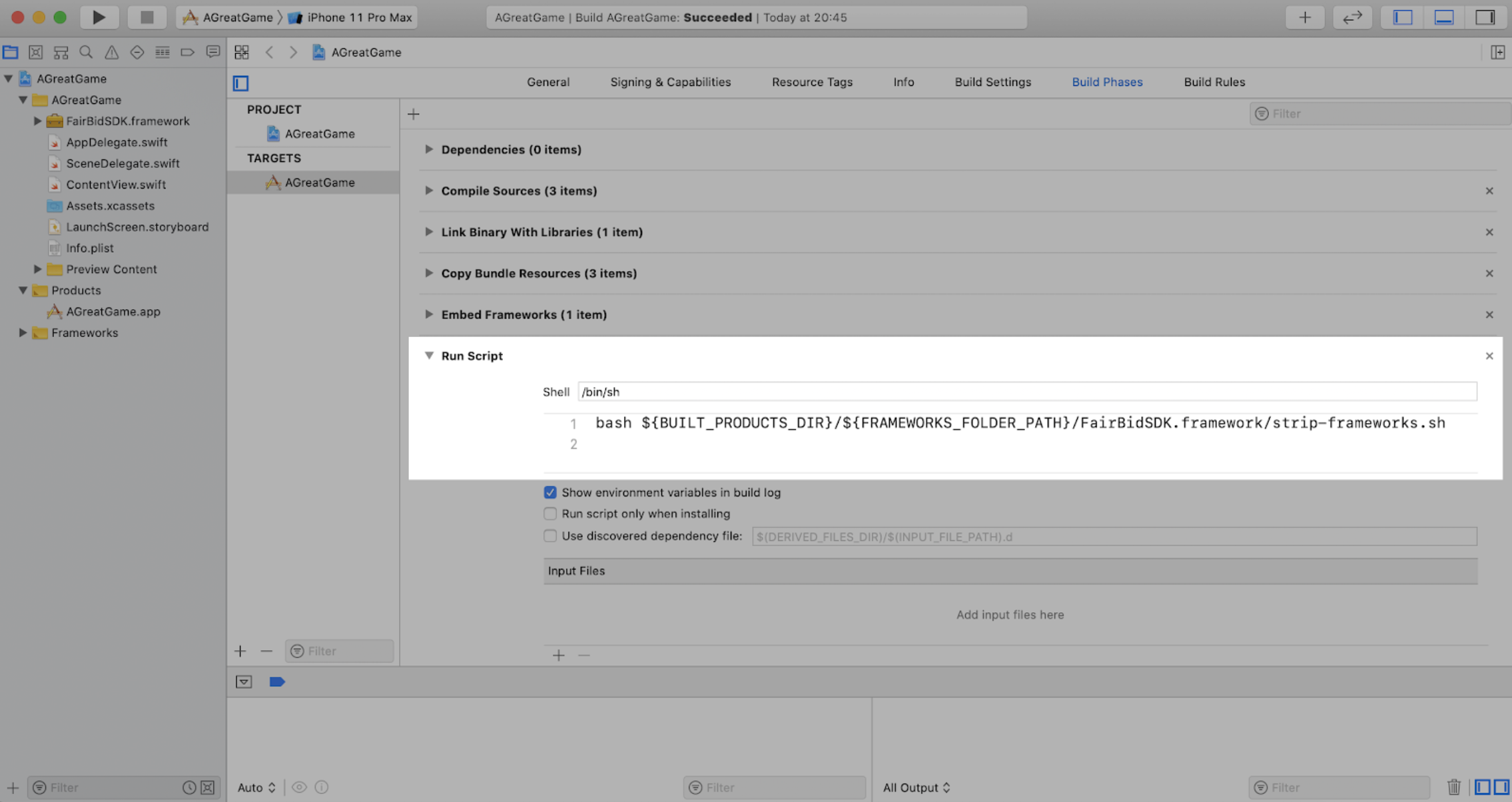Toggle the Inspector panel visibility
The image size is (1512, 802).
[1485, 17]
